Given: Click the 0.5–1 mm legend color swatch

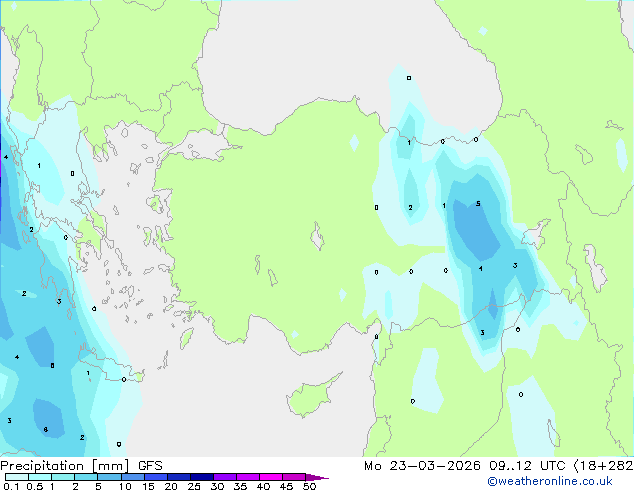Looking at the screenshot, I should tap(40, 477).
